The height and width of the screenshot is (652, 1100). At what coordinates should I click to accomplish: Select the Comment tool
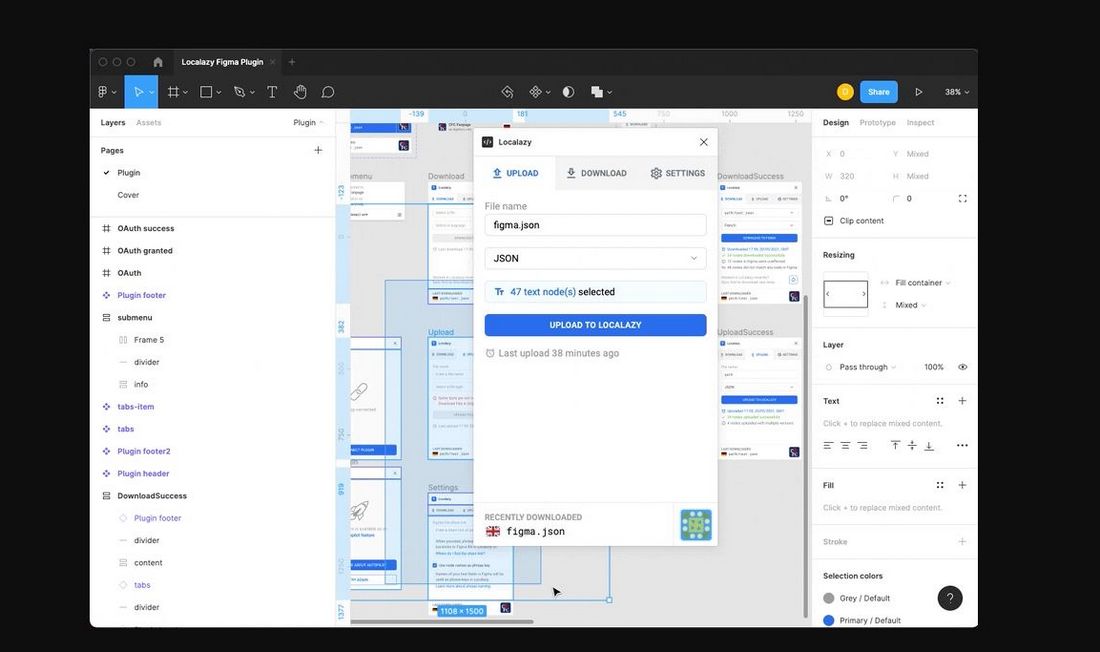[x=328, y=92]
